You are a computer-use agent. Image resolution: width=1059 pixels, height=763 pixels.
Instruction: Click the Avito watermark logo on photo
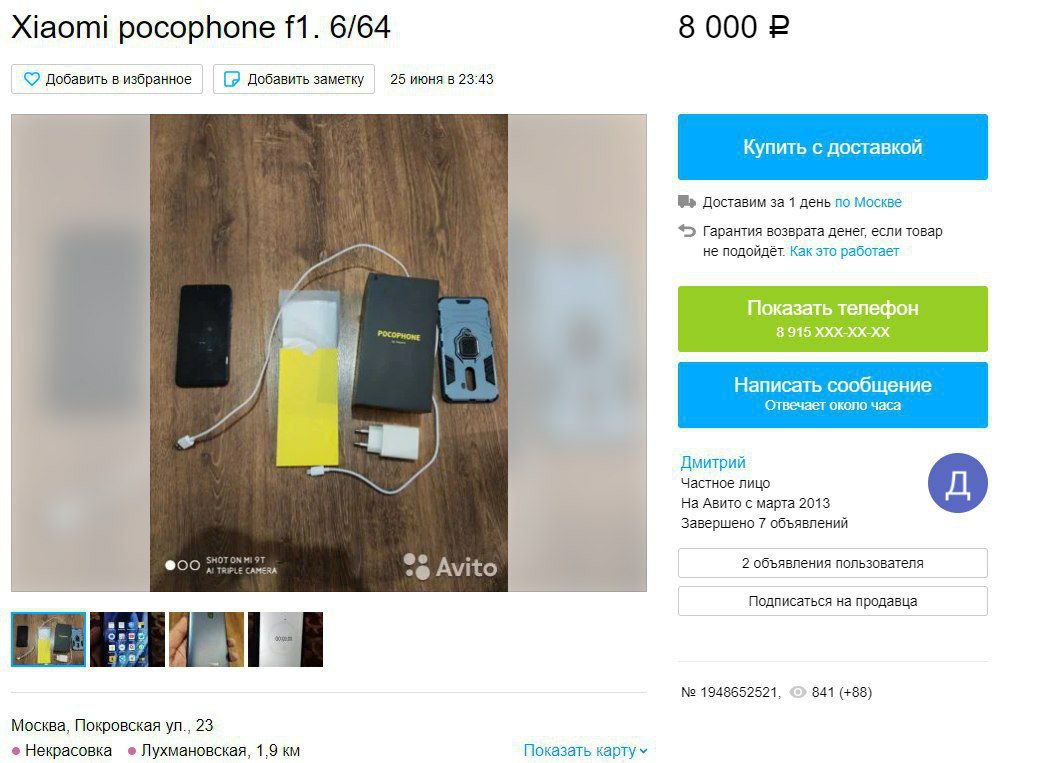(450, 567)
